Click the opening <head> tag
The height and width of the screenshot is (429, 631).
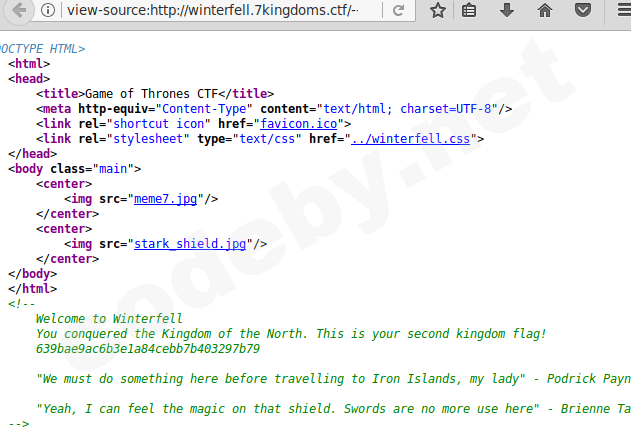[x=29, y=79]
